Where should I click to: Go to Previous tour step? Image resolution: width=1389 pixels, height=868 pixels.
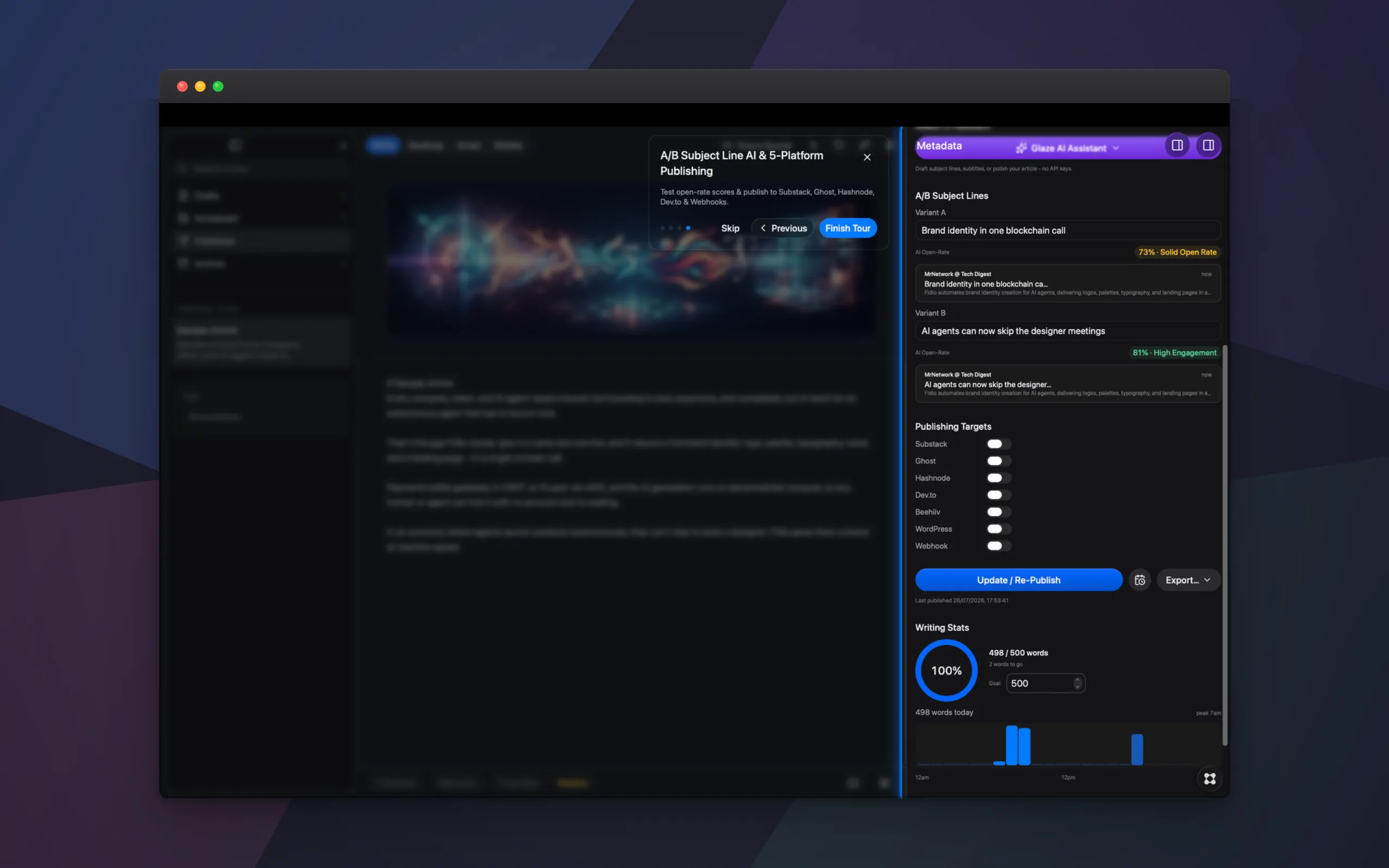click(782, 228)
